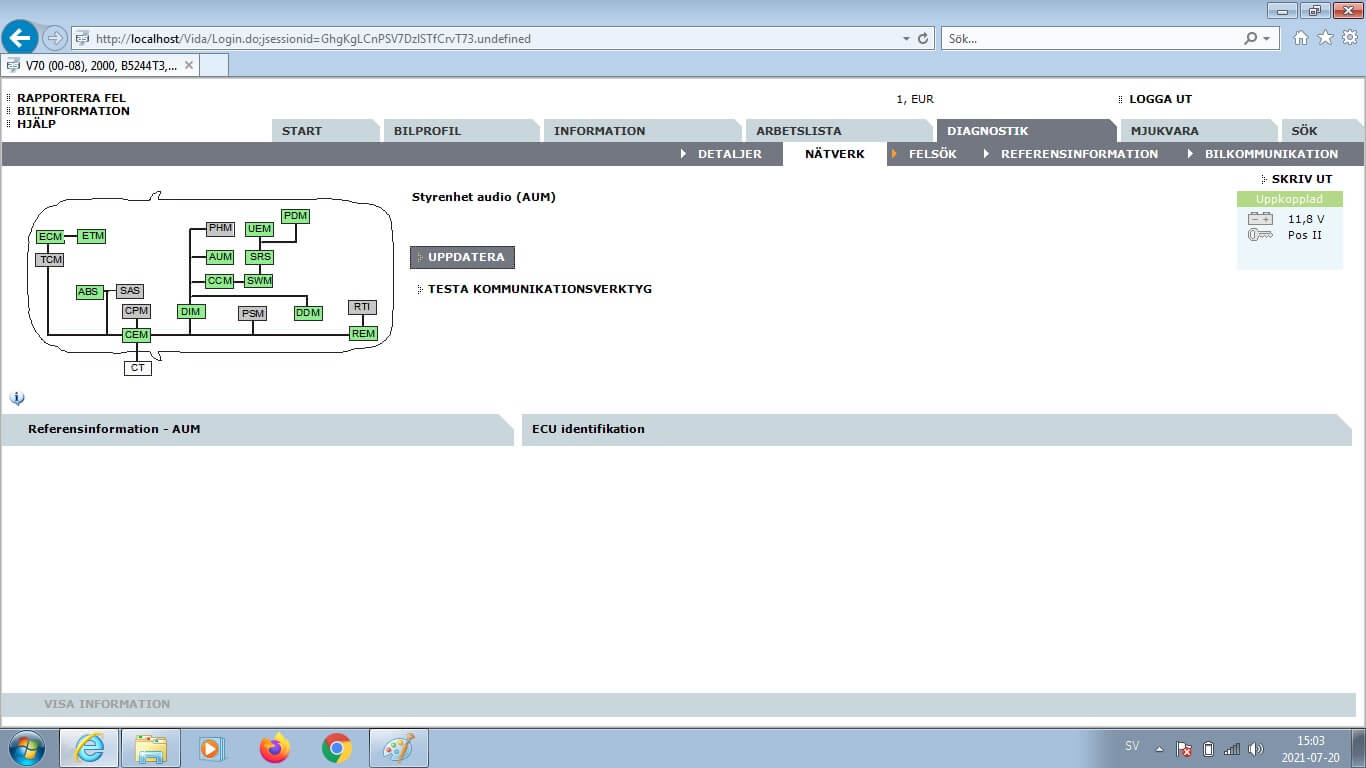
Task: Select the ECM node in network diagram
Action: [49, 237]
